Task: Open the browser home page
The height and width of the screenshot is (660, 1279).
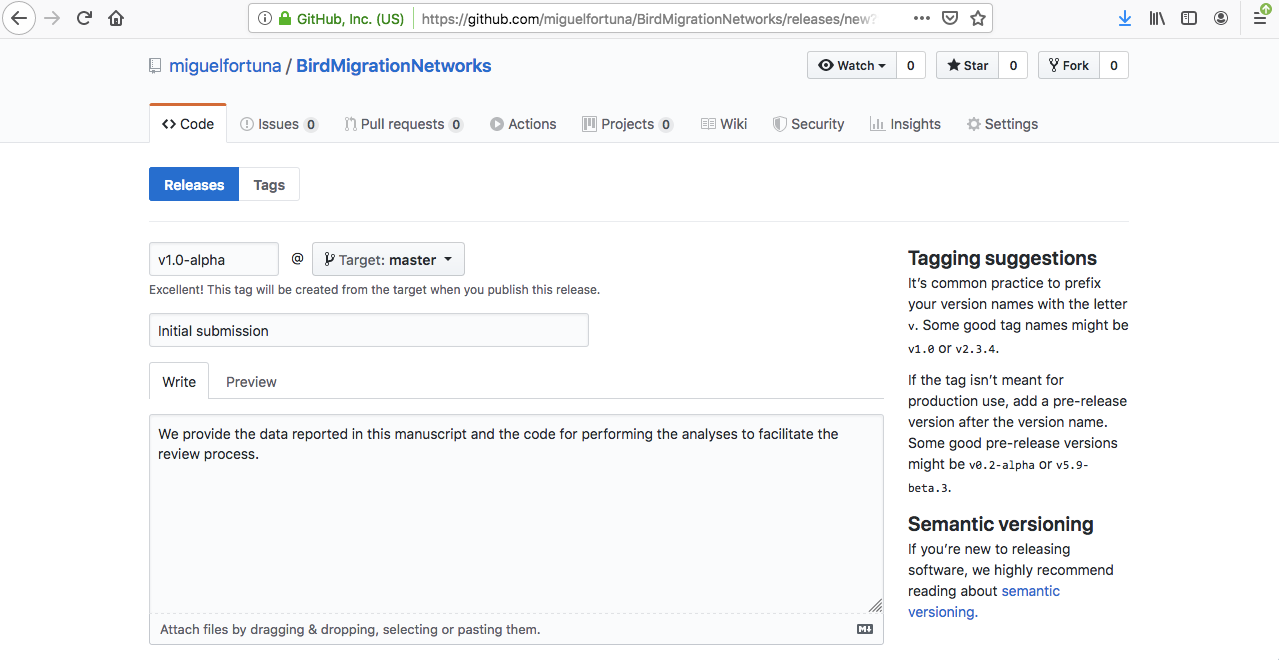Action: tap(116, 18)
